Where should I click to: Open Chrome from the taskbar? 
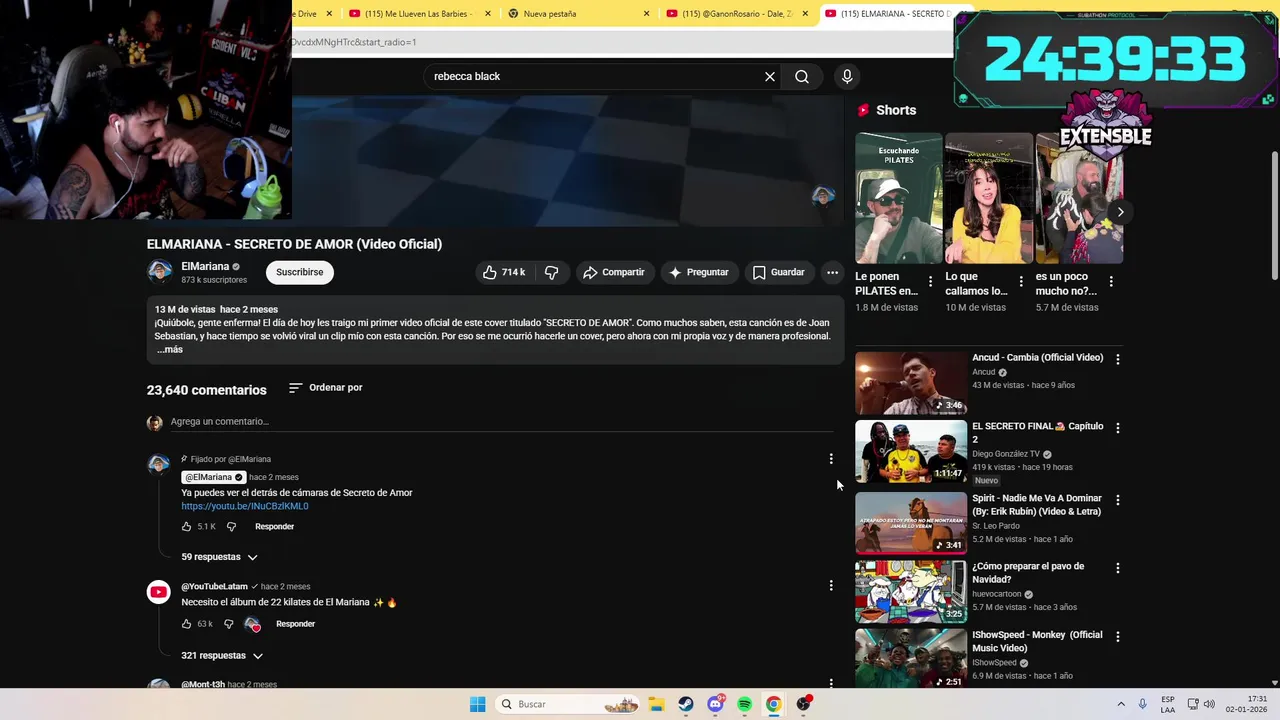(773, 704)
